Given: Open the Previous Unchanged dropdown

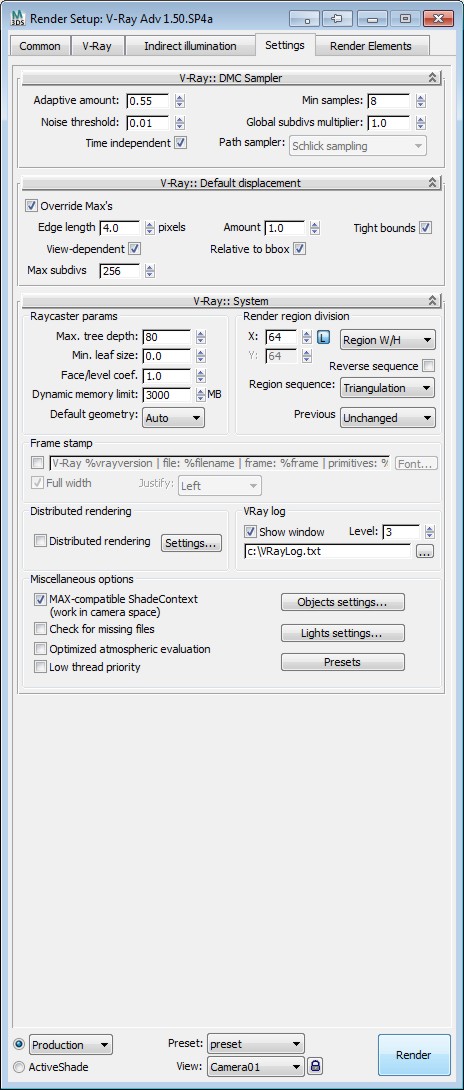Looking at the screenshot, I should pyautogui.click(x=387, y=418).
